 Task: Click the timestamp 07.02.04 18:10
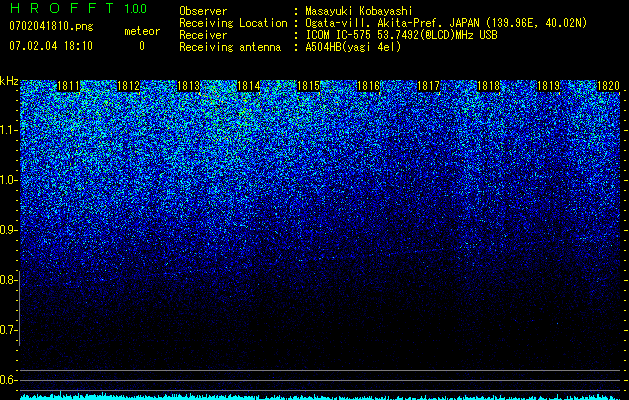[x=51, y=46]
